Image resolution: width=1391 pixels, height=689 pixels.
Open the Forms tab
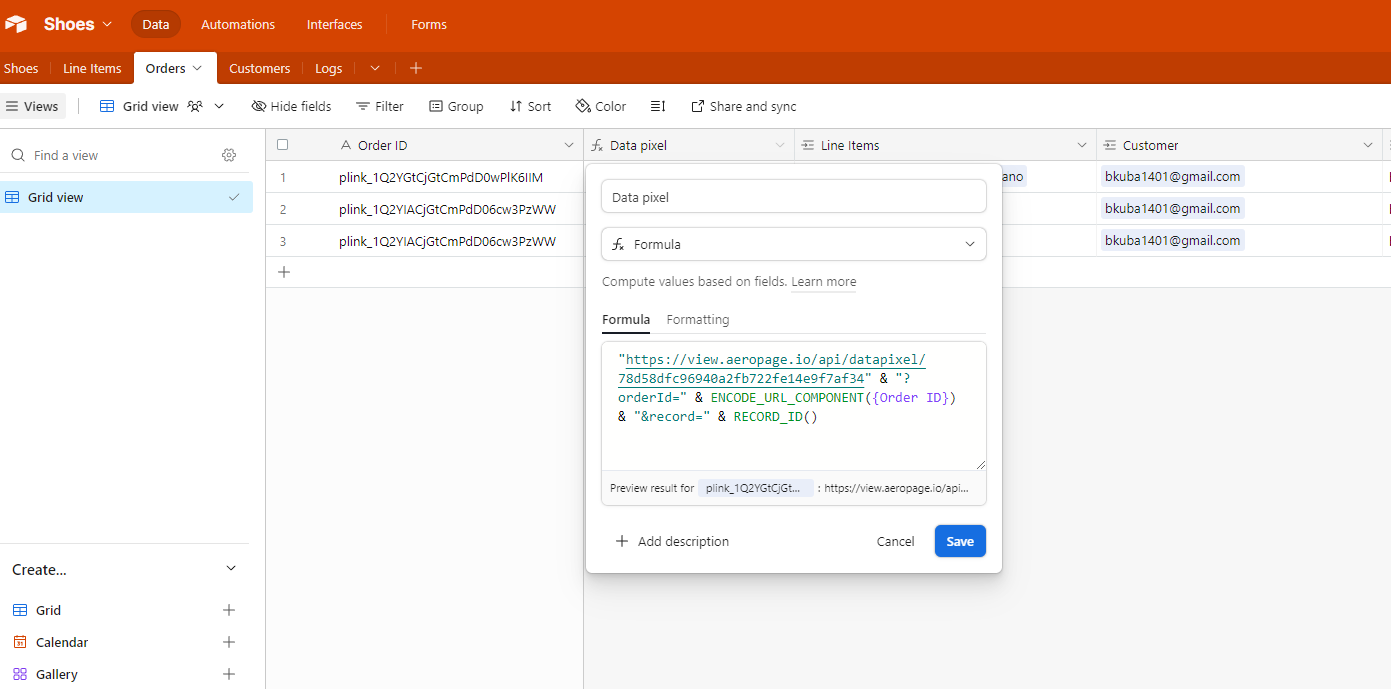tap(429, 24)
